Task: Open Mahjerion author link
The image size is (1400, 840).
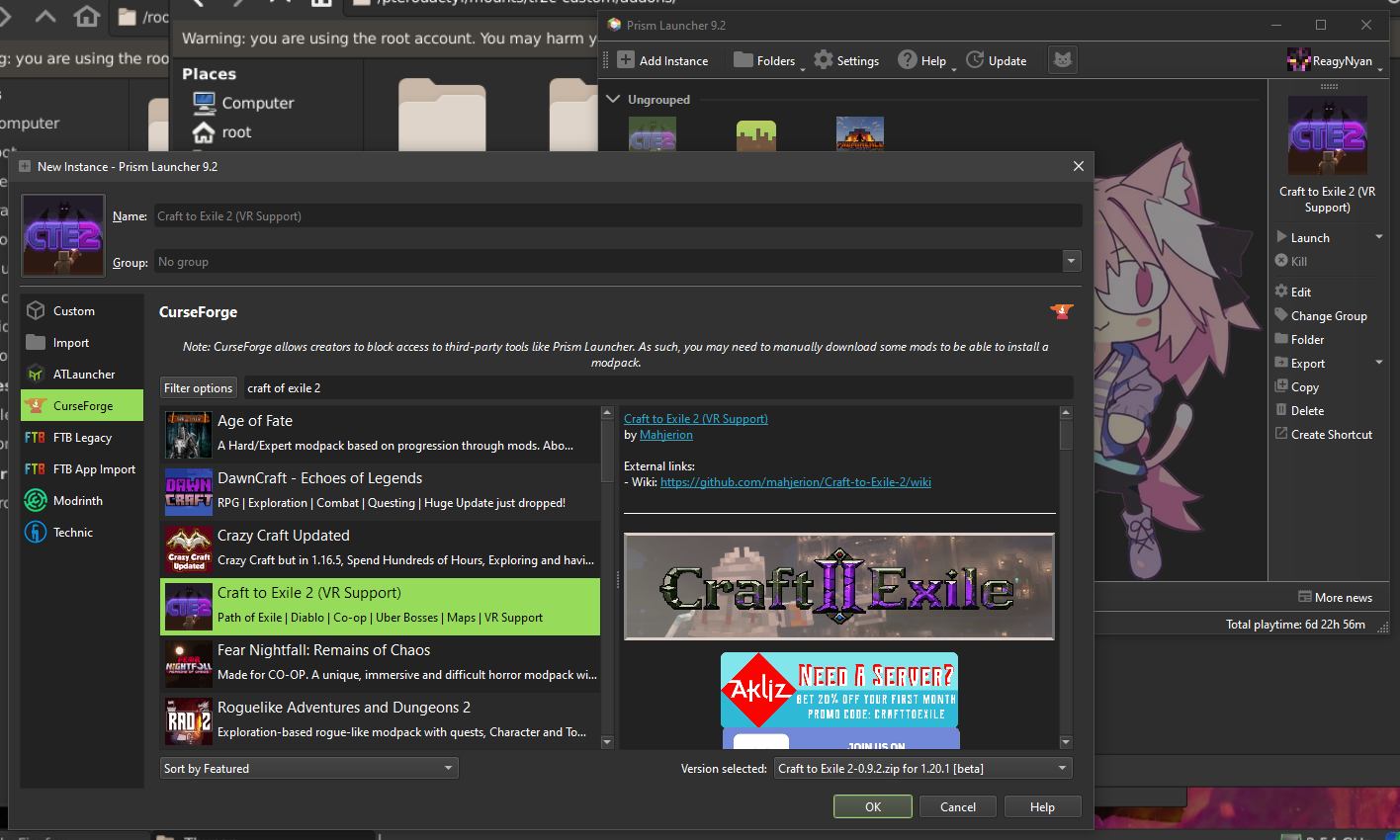Action: [x=665, y=434]
